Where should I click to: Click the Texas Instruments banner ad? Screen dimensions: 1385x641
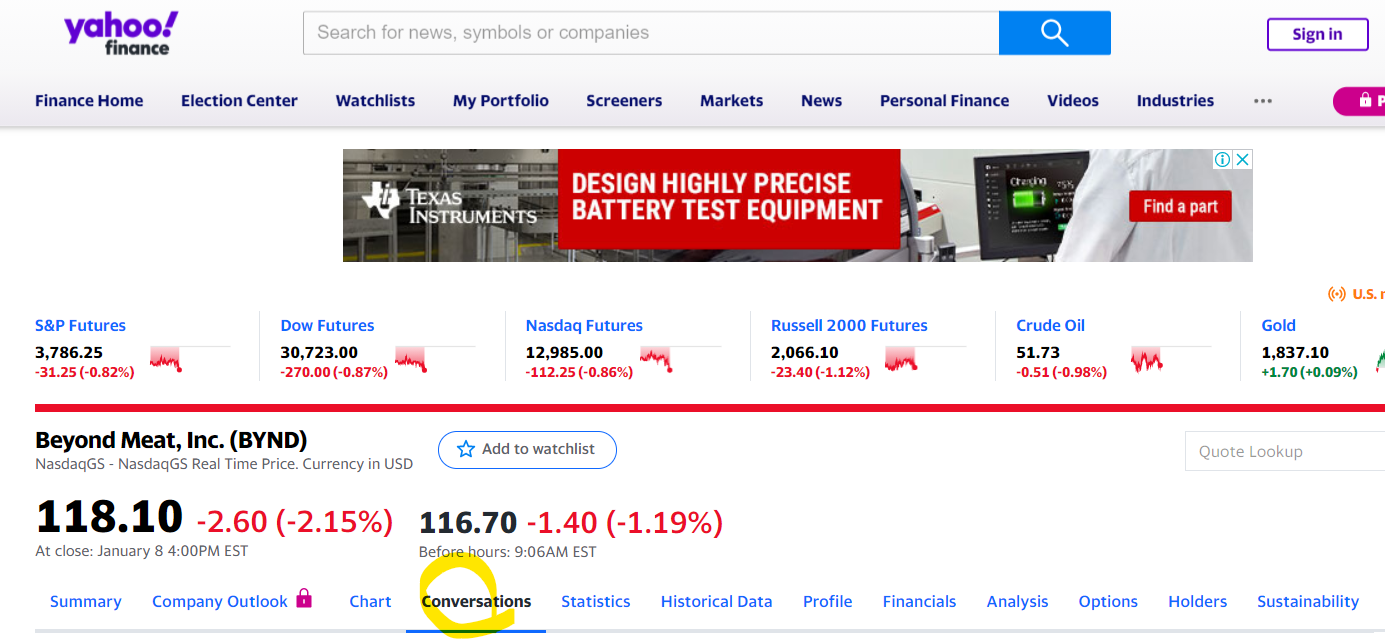click(797, 205)
